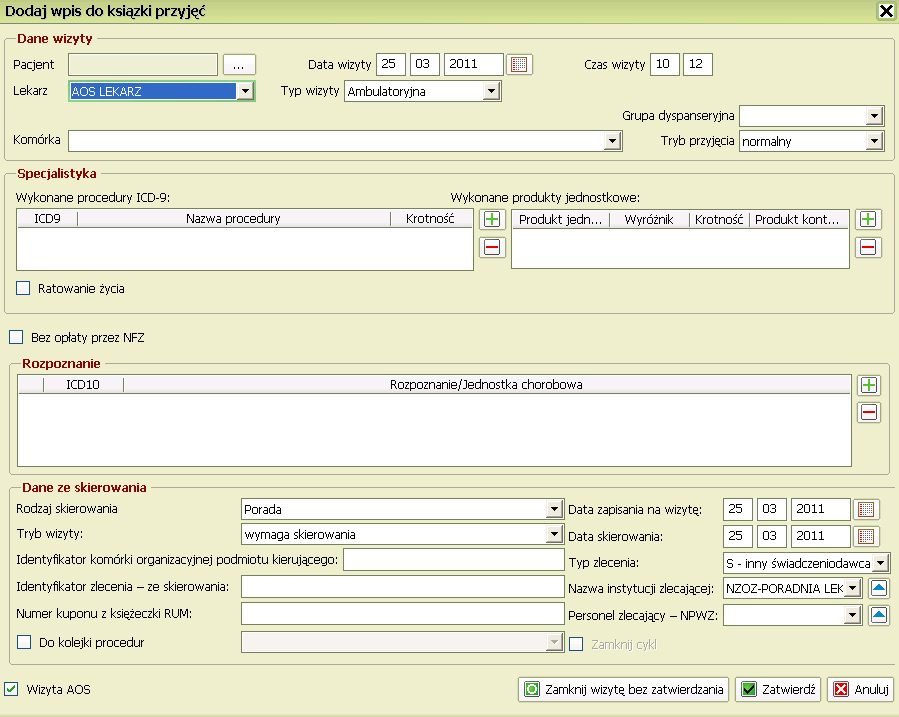Click the Data wizyty year field
This screenshot has height=717, width=899.
(474, 64)
